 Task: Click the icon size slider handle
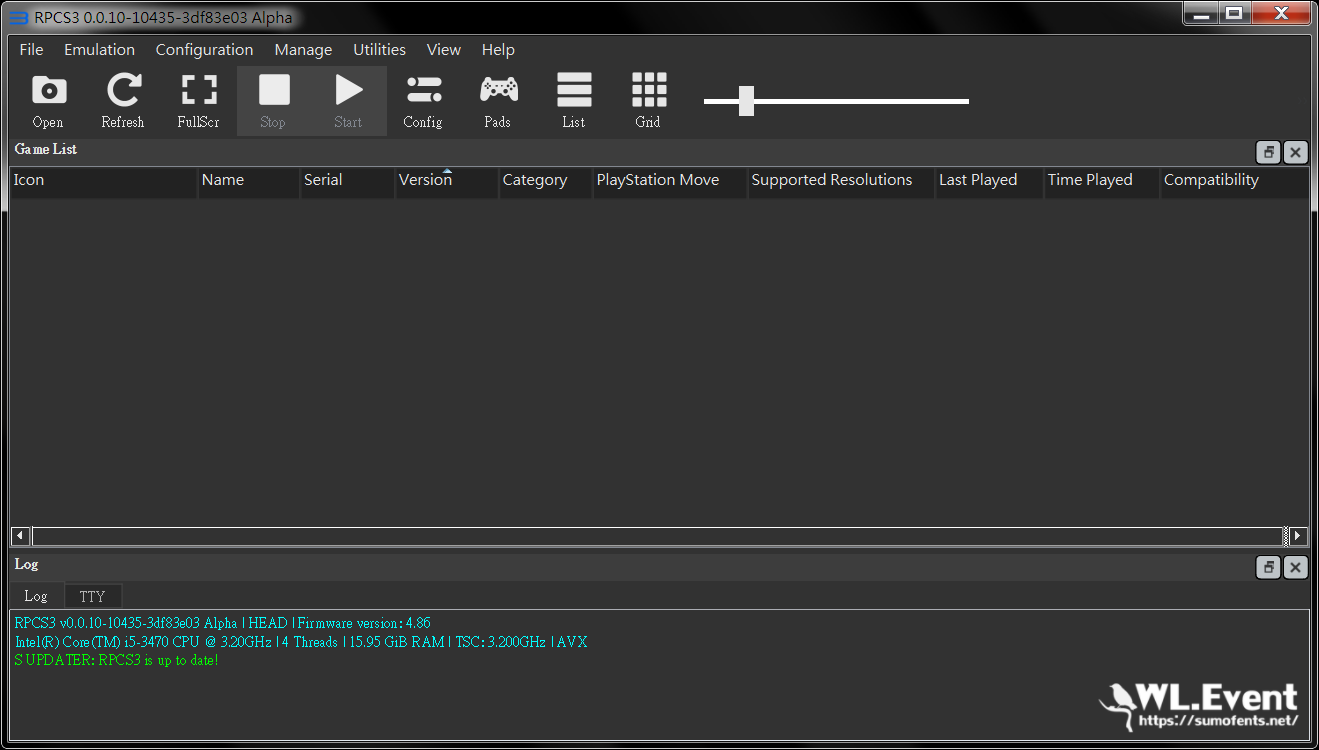pyautogui.click(x=746, y=101)
